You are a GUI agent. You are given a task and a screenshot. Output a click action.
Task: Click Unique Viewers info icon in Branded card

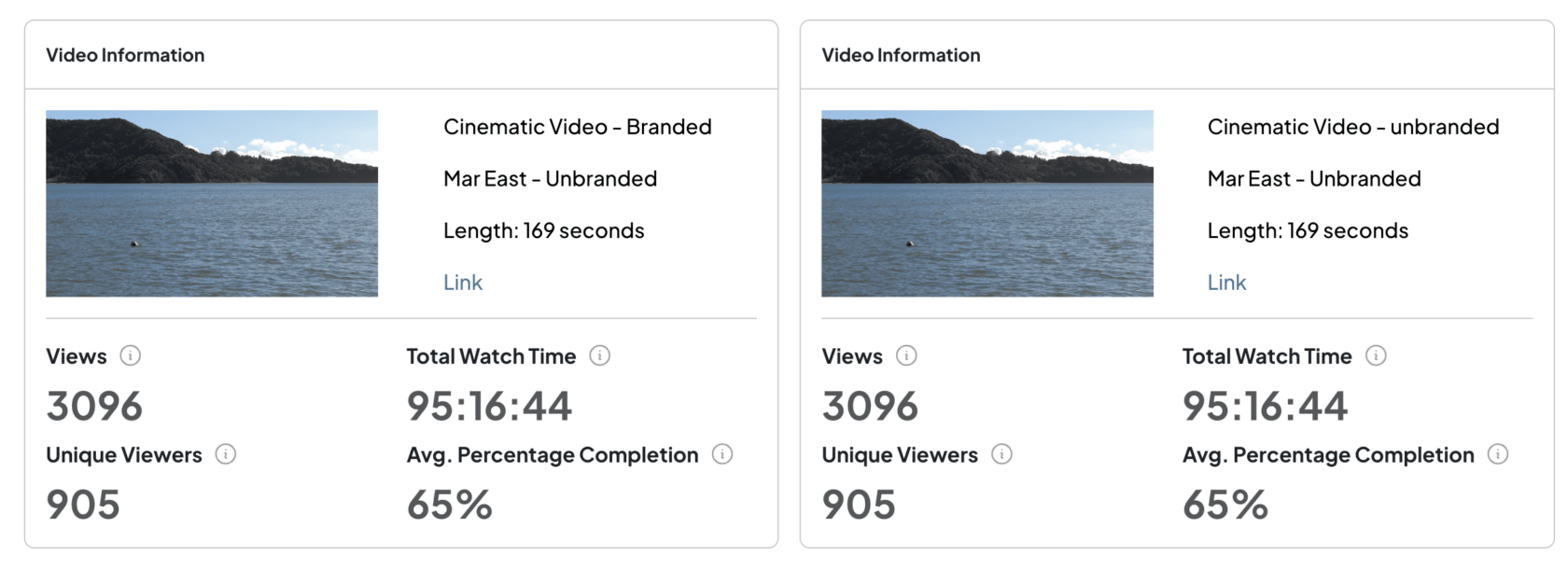coord(226,454)
